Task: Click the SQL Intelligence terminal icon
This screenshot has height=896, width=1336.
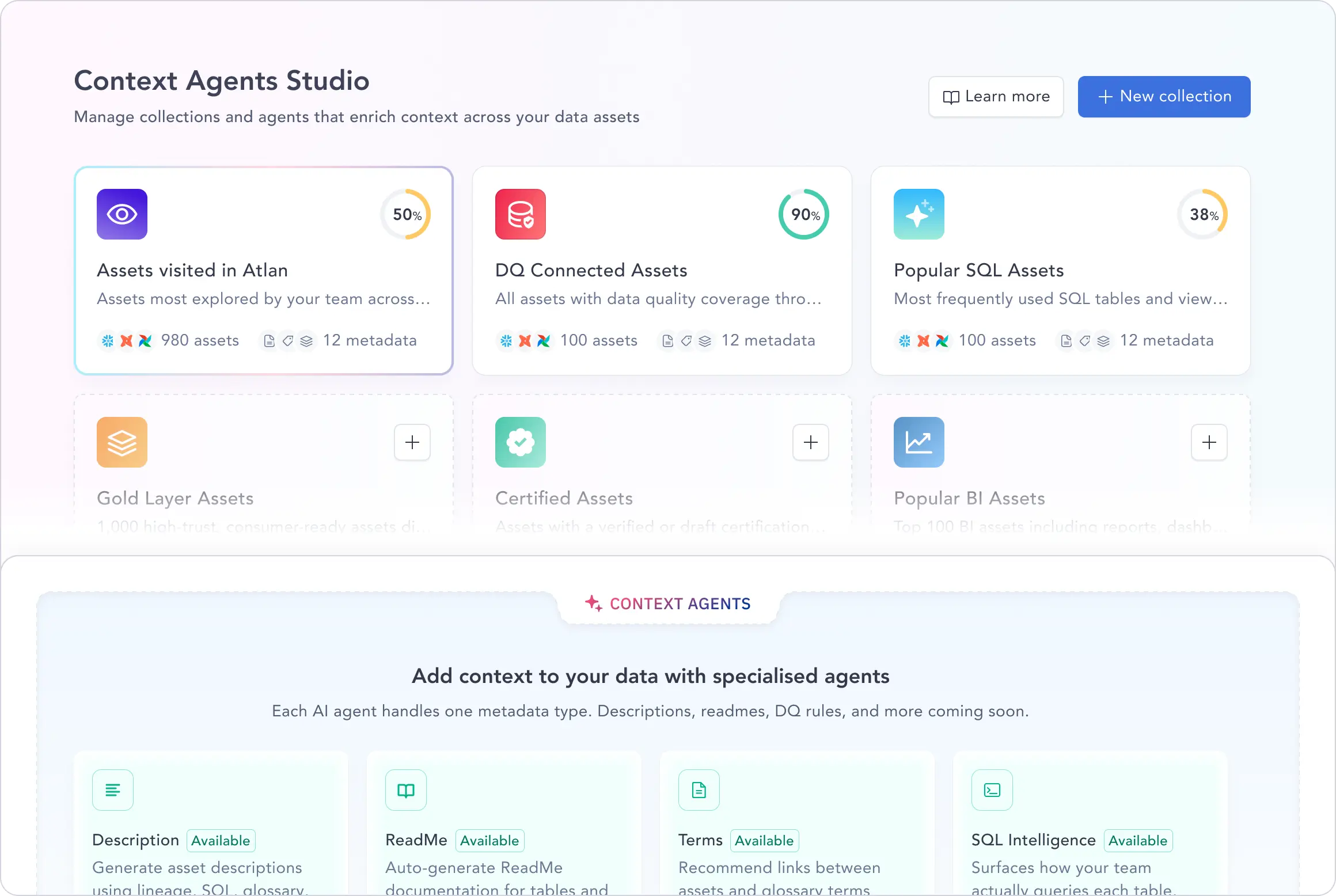Action: (x=992, y=790)
